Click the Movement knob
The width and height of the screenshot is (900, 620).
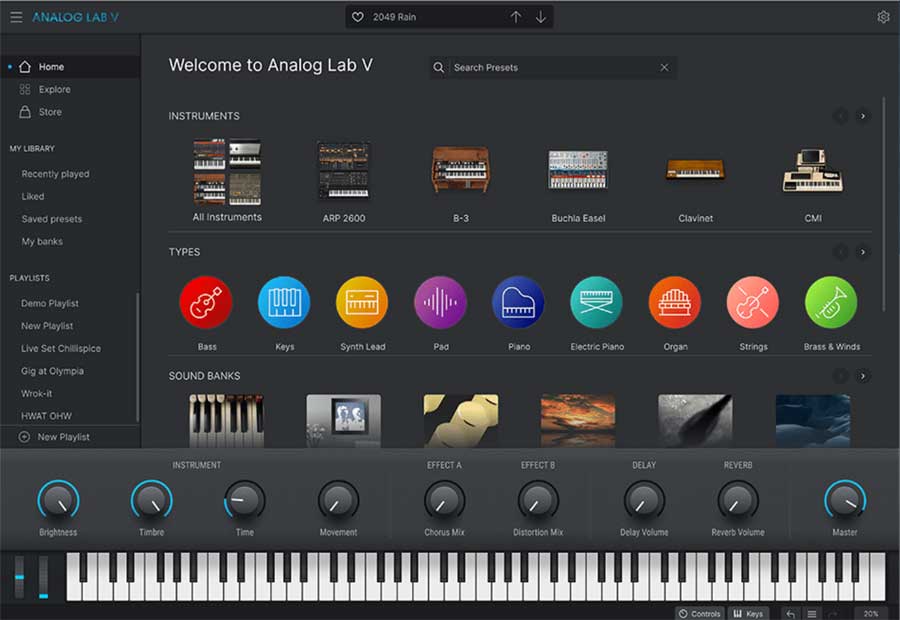(x=338, y=501)
